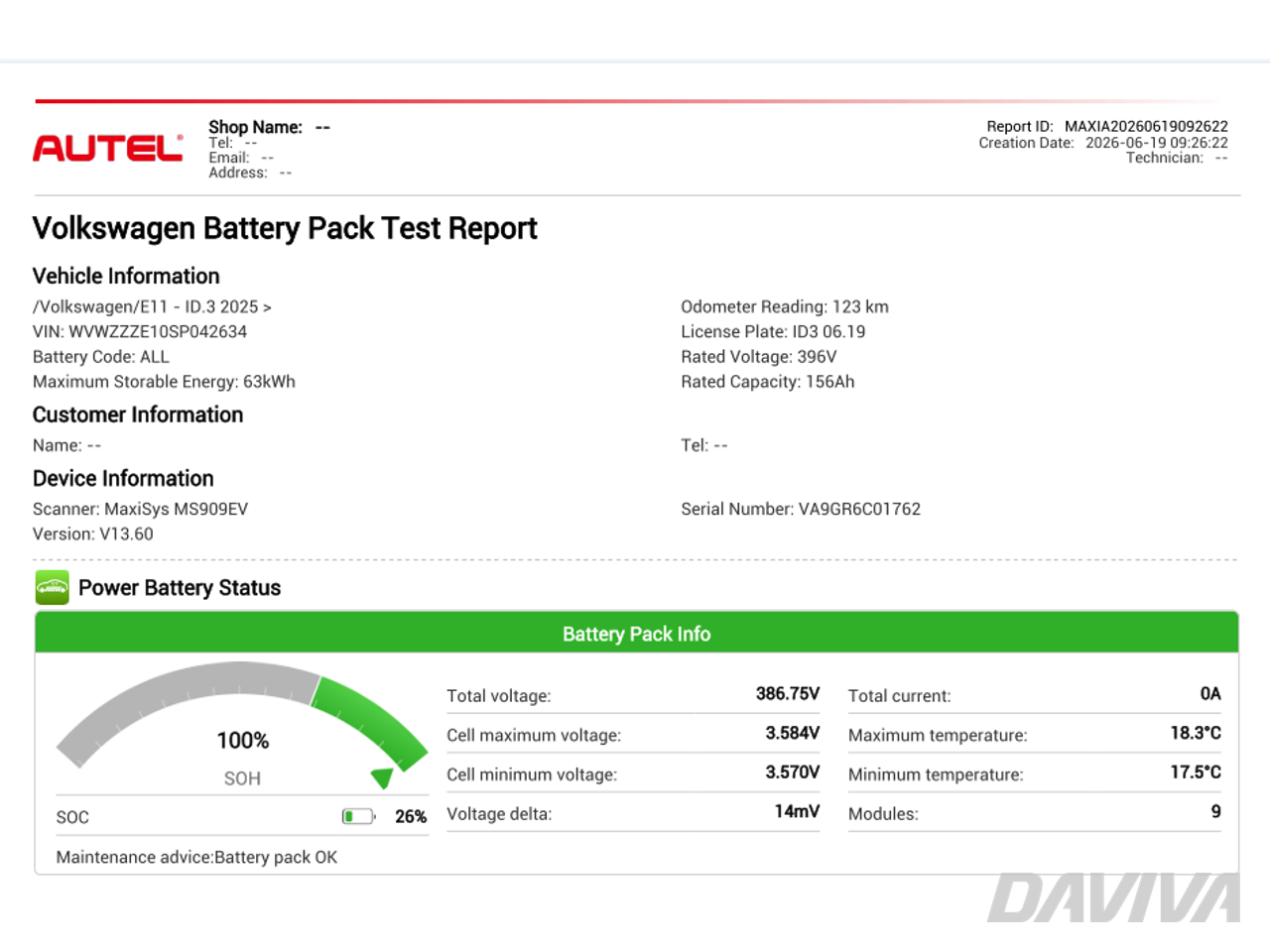This screenshot has width=1270, height=952.
Task: Click the Maximum temperature label
Action: pyautogui.click(x=938, y=735)
